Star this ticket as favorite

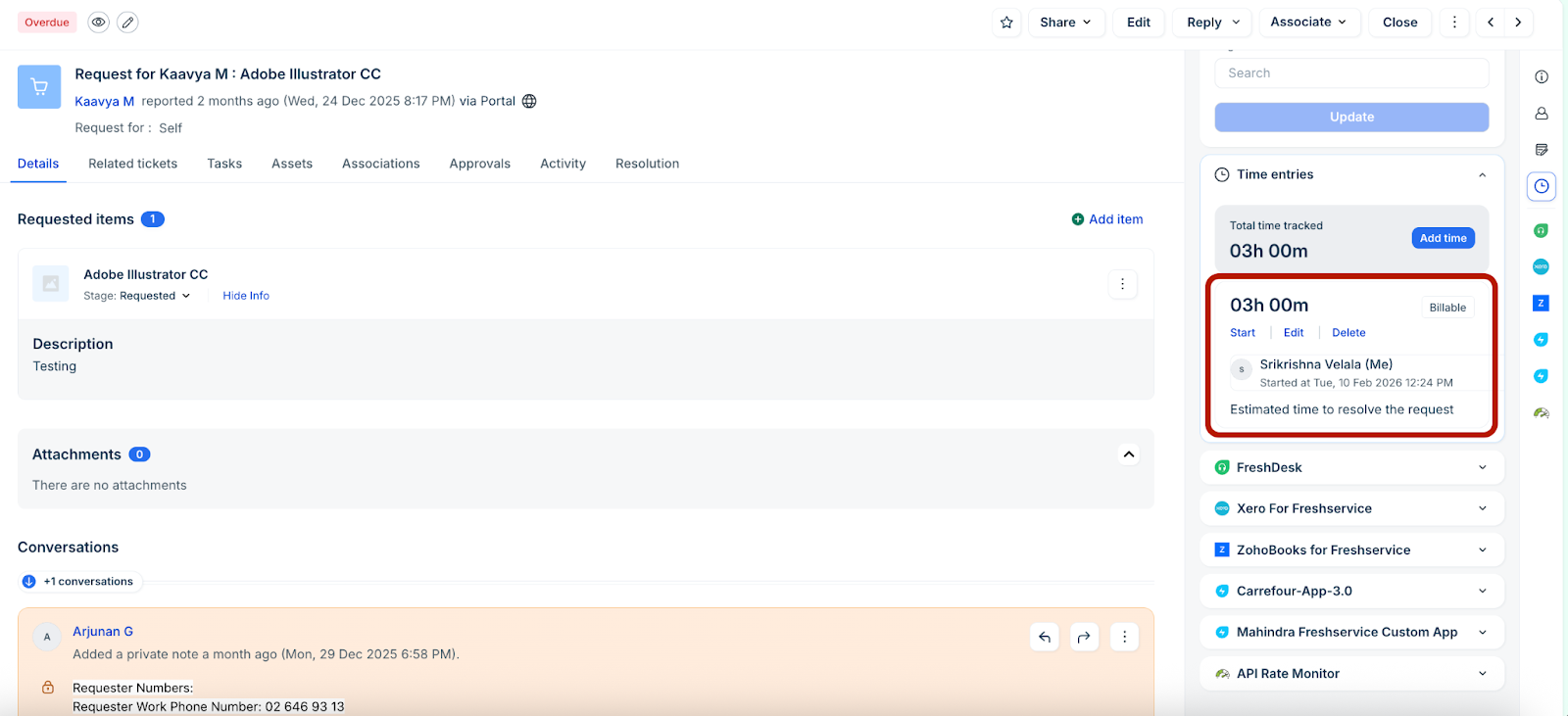pos(1006,22)
